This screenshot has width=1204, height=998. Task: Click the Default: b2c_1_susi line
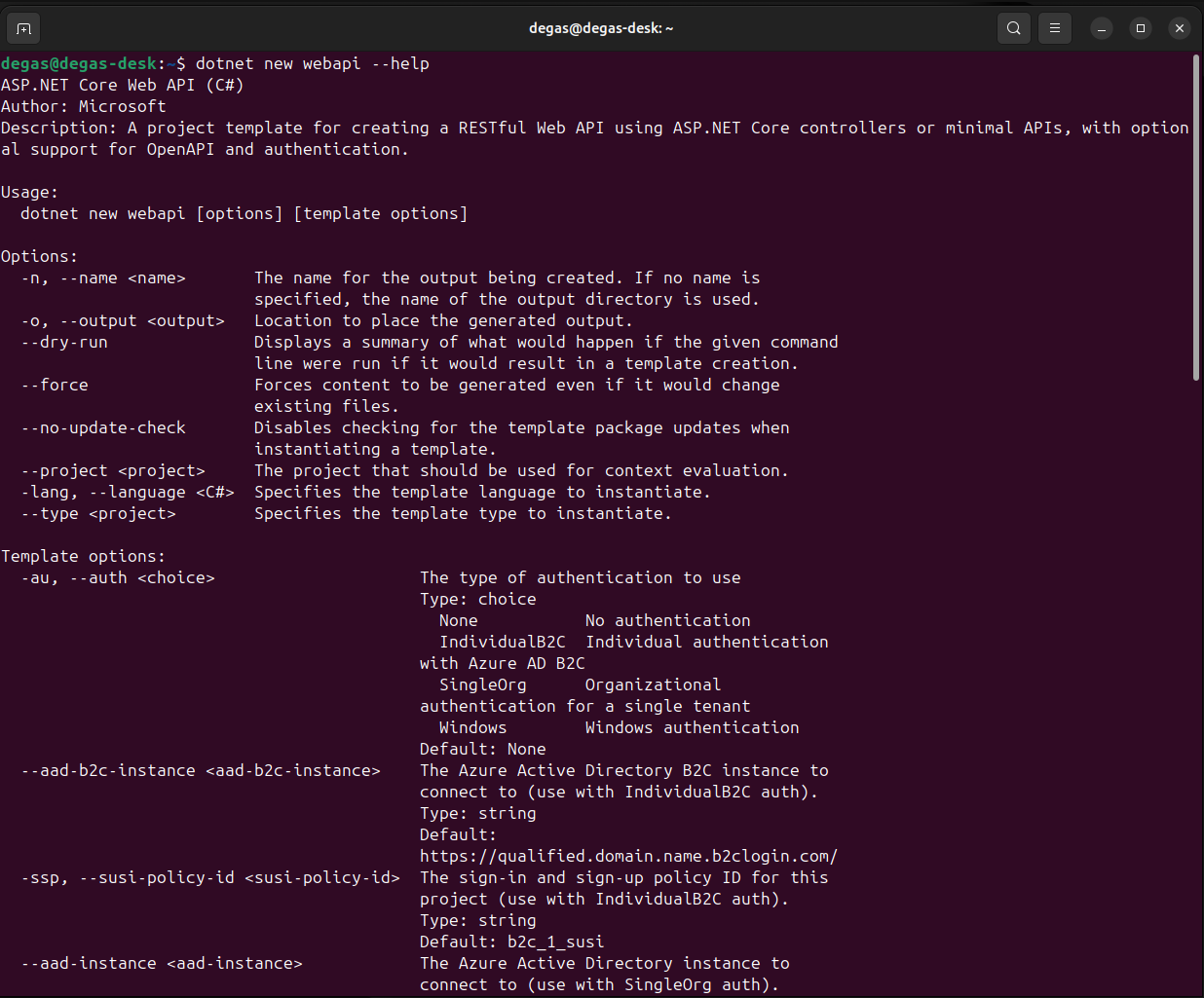coord(512,942)
